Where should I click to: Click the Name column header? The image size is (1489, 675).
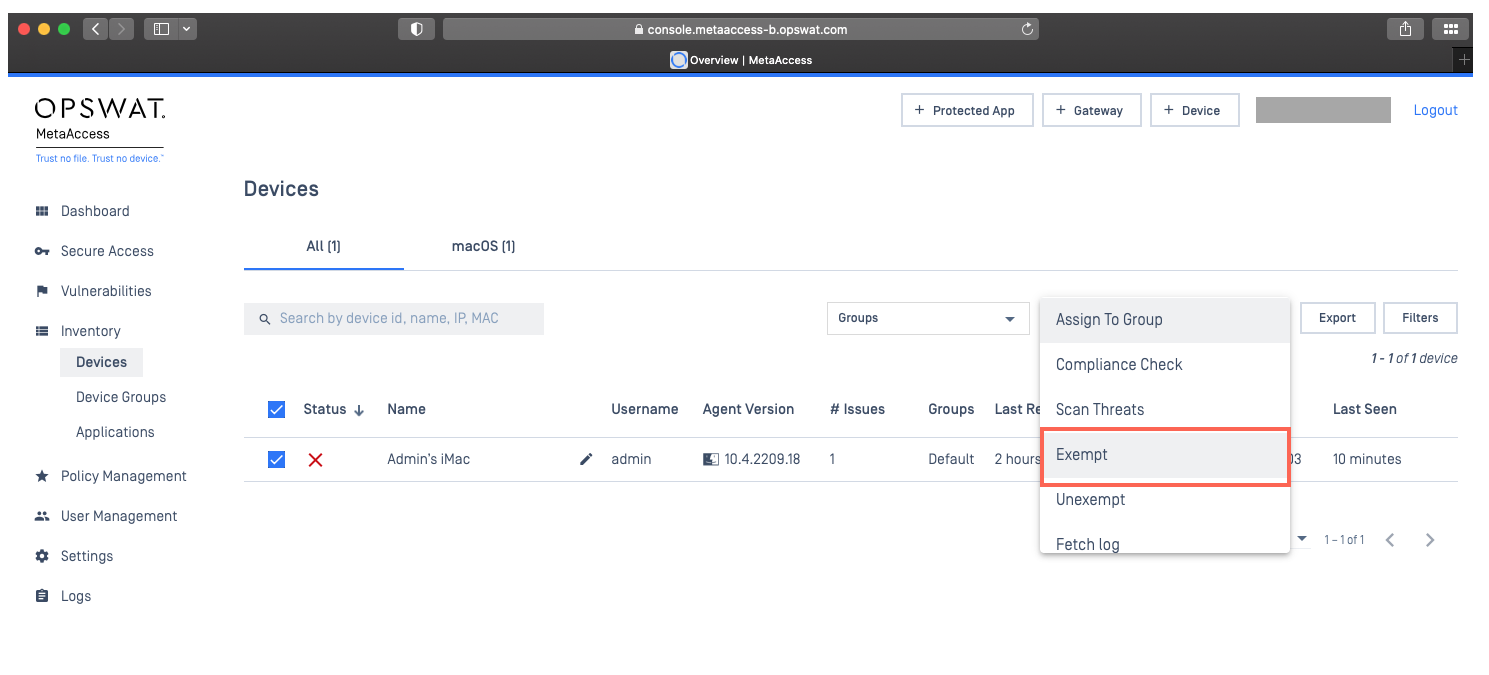tap(406, 409)
